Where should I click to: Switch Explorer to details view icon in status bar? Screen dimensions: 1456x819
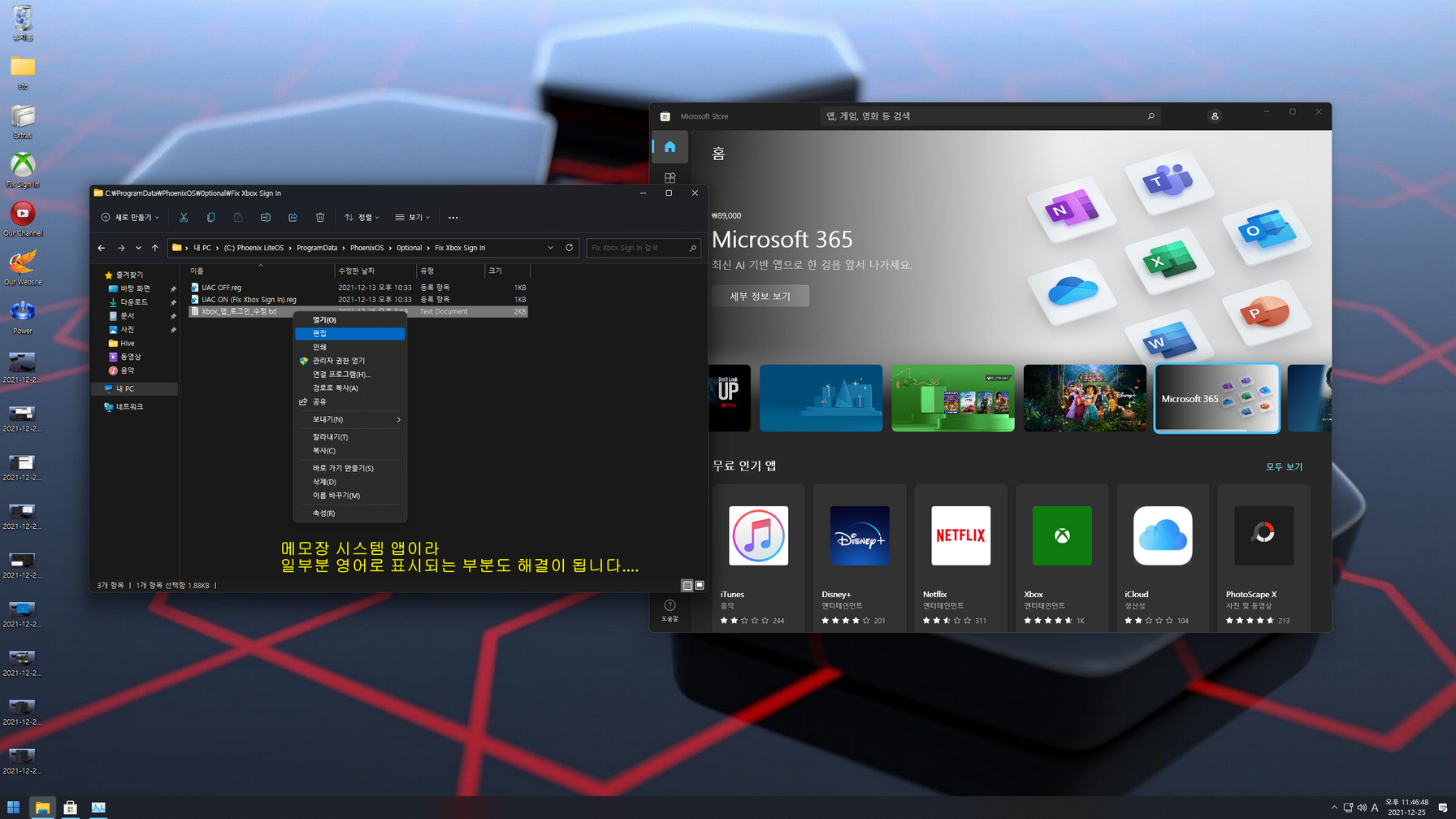tap(687, 585)
